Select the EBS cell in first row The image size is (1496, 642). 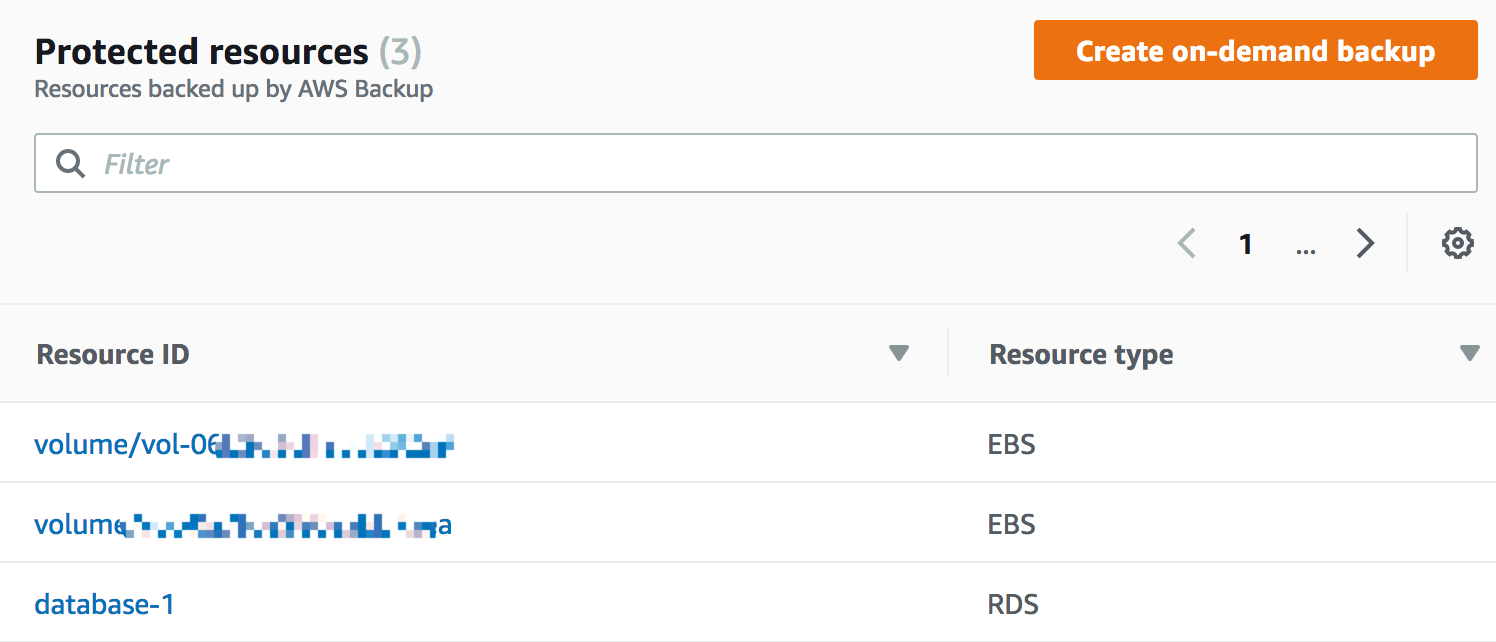coord(1011,443)
